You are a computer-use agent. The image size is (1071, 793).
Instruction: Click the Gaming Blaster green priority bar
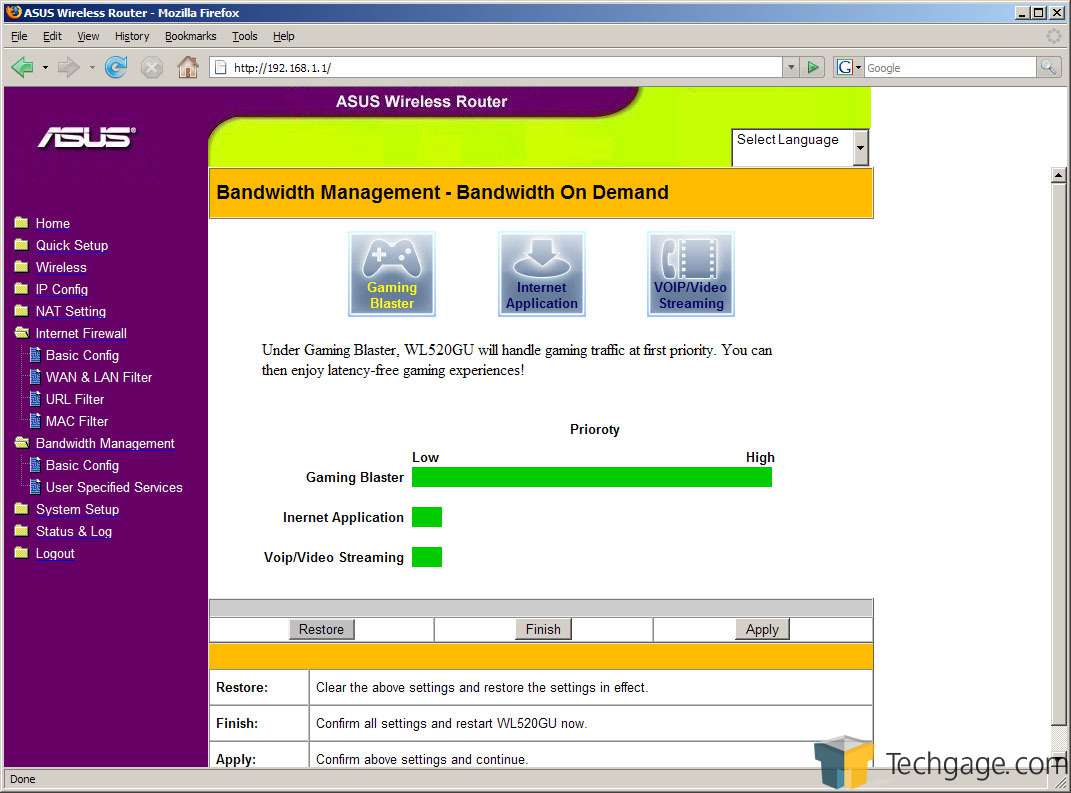pyautogui.click(x=592, y=477)
